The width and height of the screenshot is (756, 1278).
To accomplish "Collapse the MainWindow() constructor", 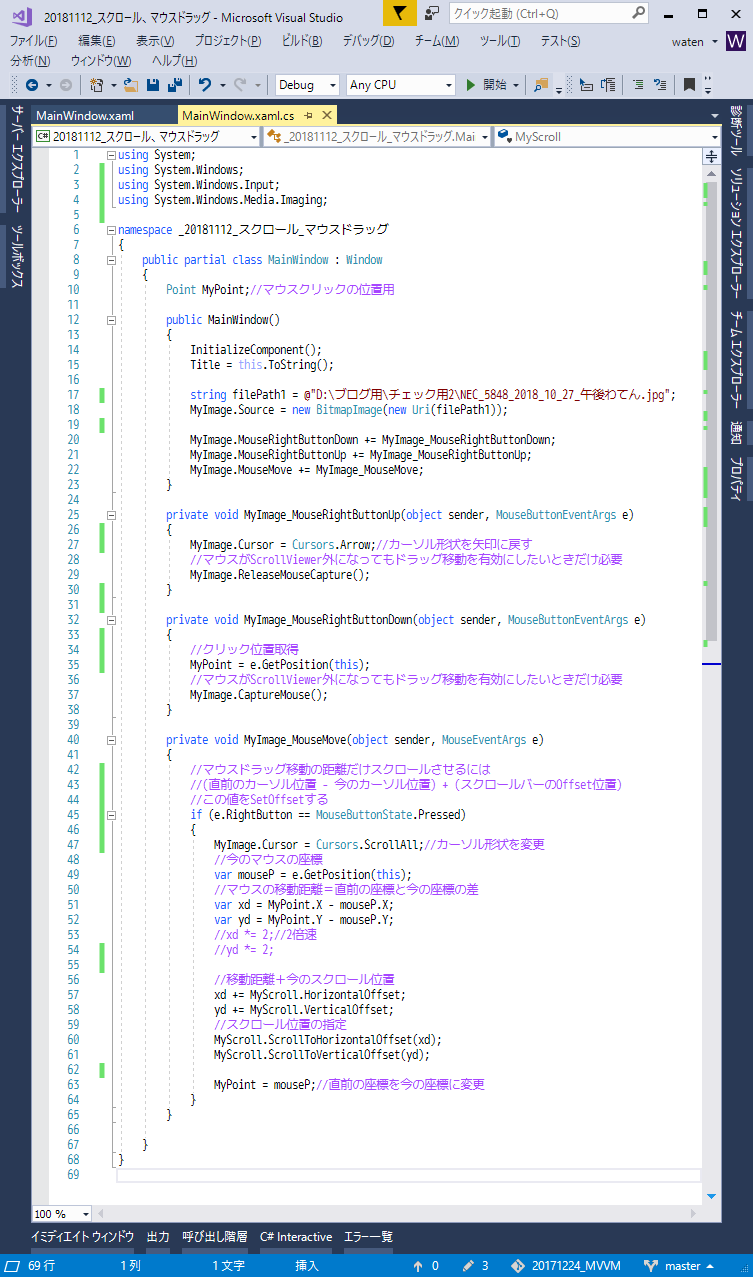I will click(x=111, y=320).
